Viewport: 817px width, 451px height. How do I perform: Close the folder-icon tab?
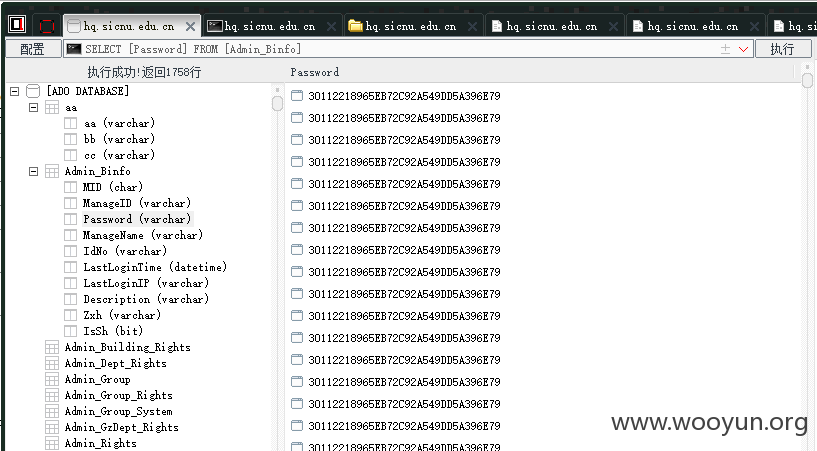[x=473, y=27]
